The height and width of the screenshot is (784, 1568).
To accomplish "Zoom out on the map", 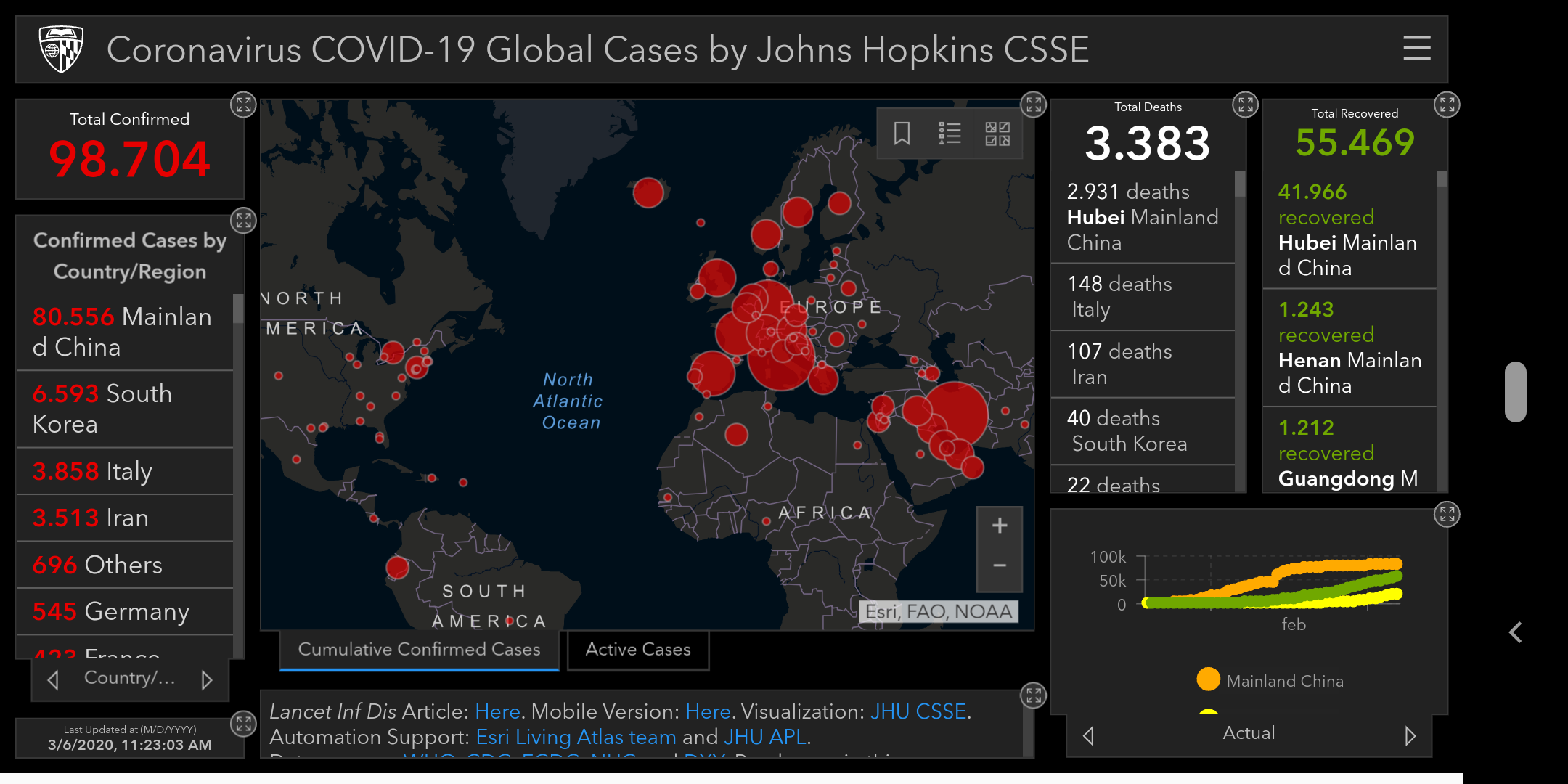I will 1000,566.
